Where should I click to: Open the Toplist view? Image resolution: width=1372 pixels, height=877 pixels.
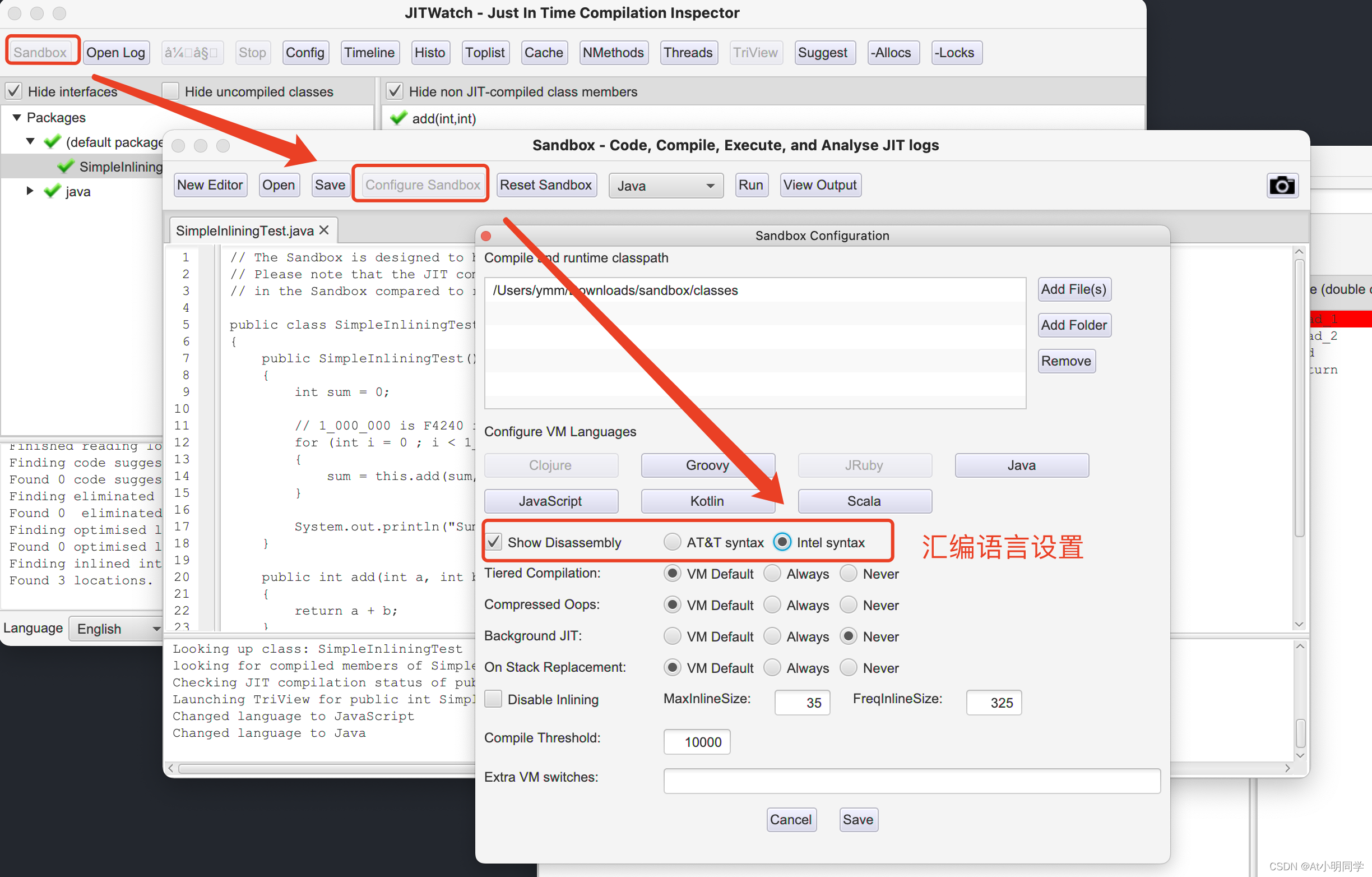pos(485,53)
